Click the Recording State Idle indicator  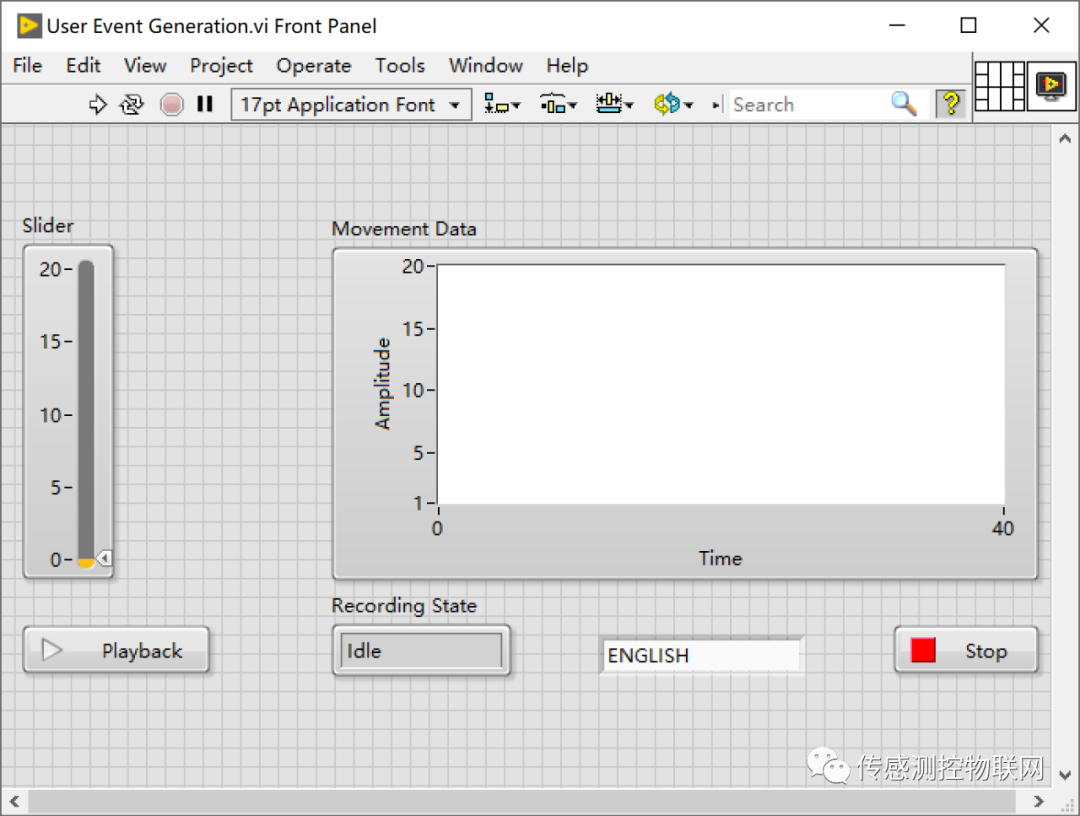point(422,650)
